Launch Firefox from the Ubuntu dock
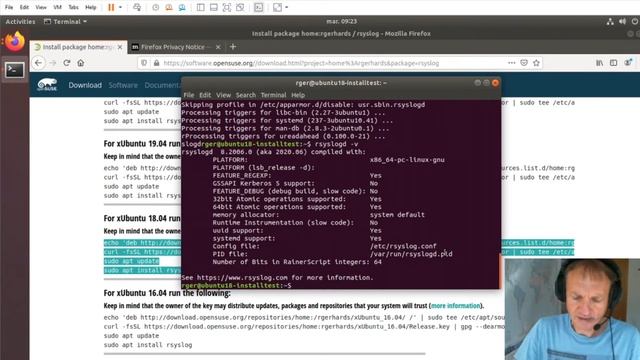The image size is (640, 360). (x=15, y=42)
